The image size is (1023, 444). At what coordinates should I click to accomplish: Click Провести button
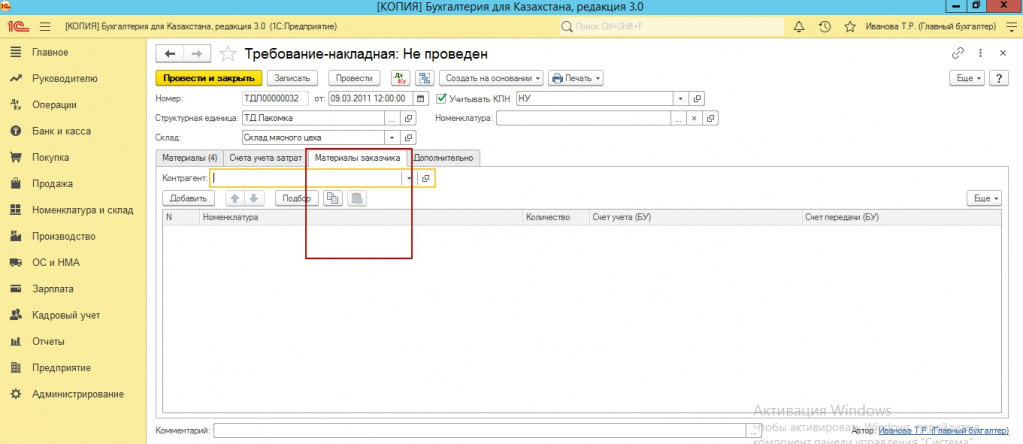tap(354, 78)
